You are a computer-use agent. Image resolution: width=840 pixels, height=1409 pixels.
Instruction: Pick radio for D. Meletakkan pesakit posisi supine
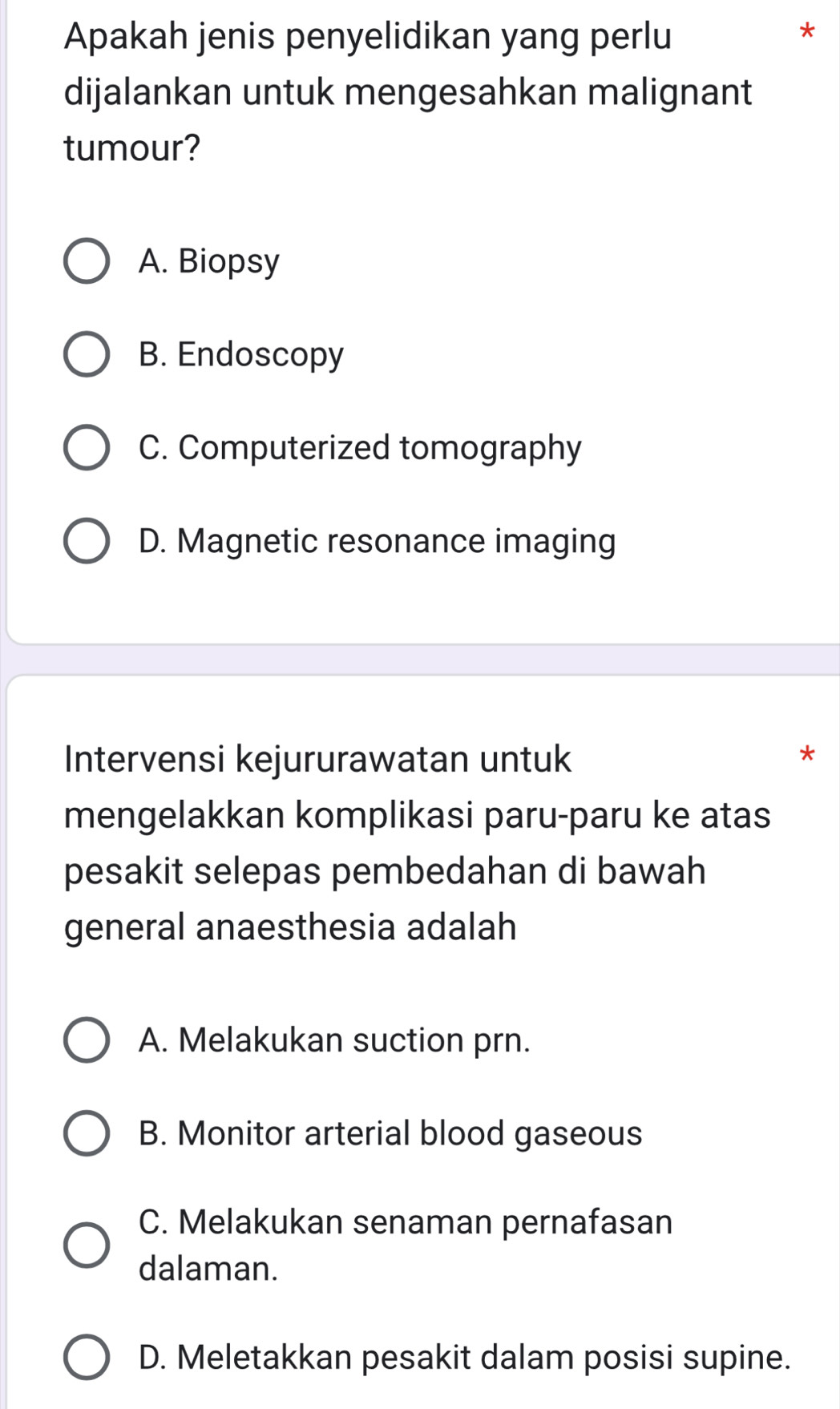click(x=87, y=1357)
